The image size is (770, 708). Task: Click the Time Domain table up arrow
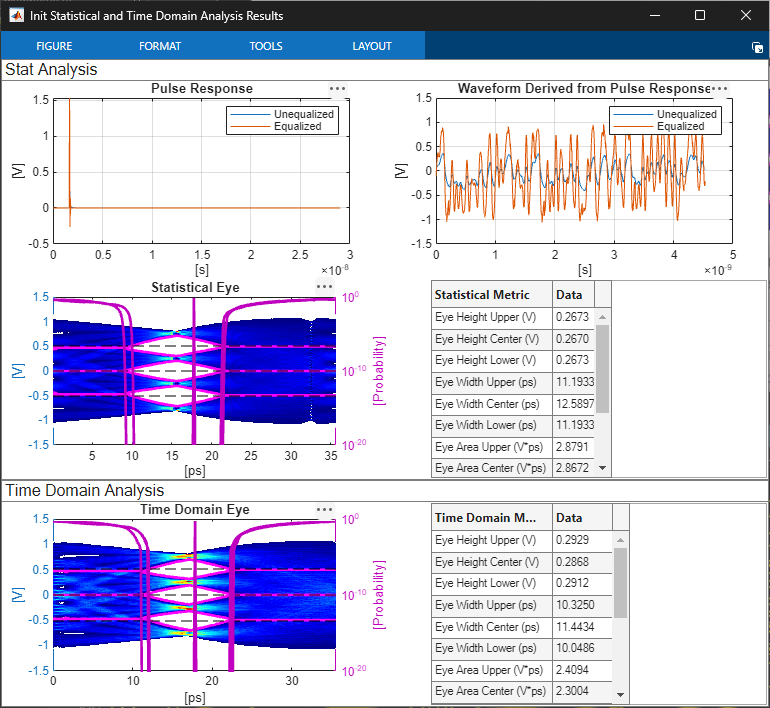(620, 540)
